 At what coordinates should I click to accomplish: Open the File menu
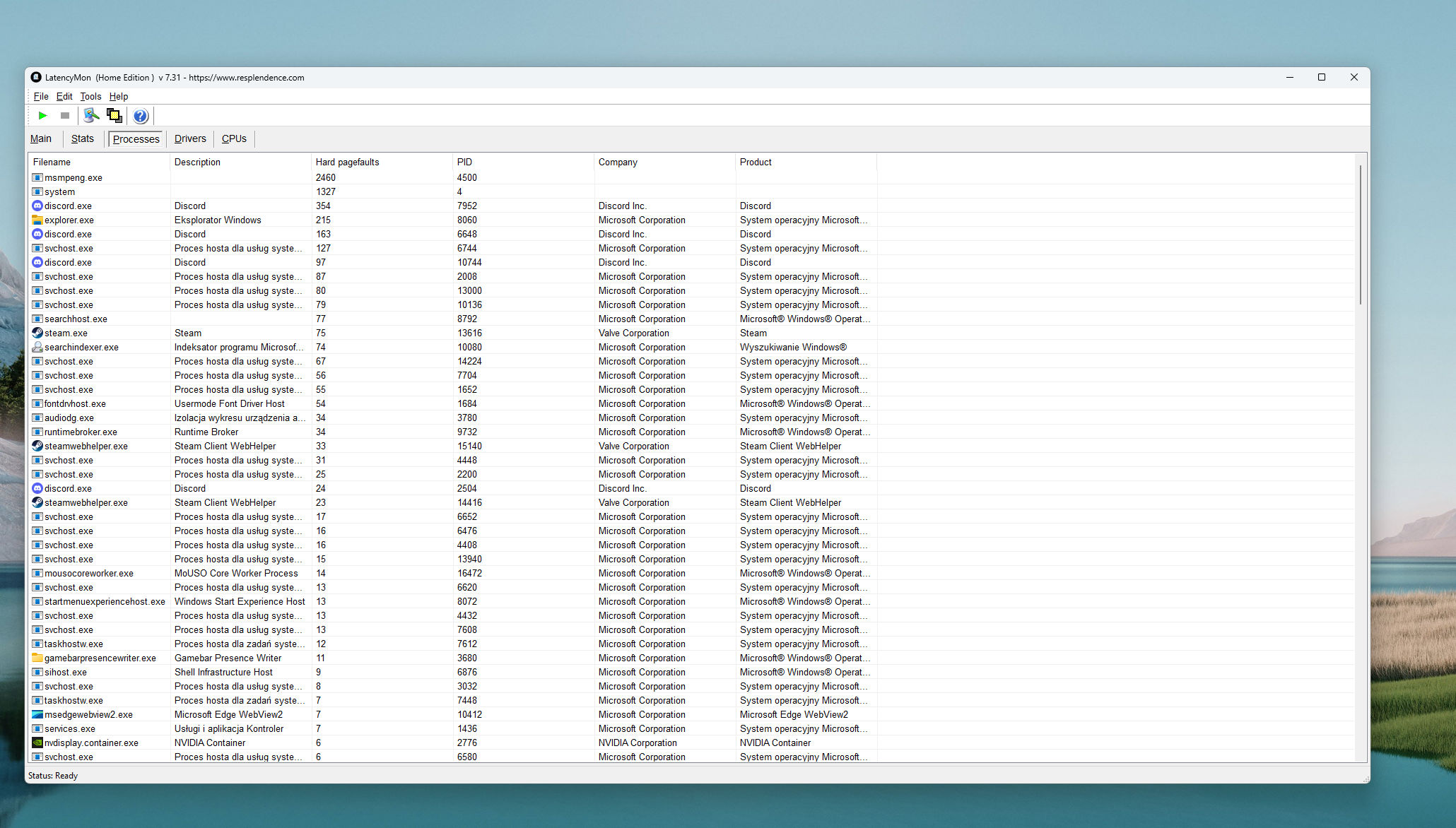(41, 97)
